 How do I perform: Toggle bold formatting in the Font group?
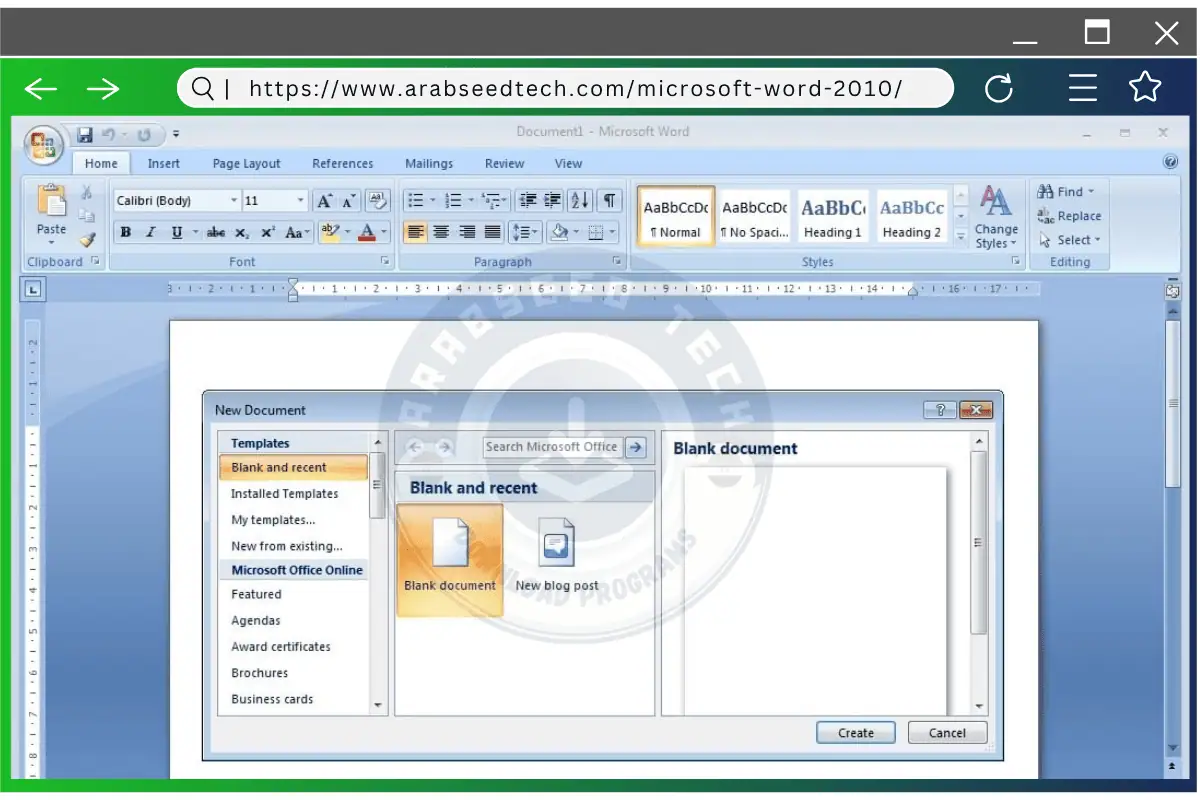126,231
